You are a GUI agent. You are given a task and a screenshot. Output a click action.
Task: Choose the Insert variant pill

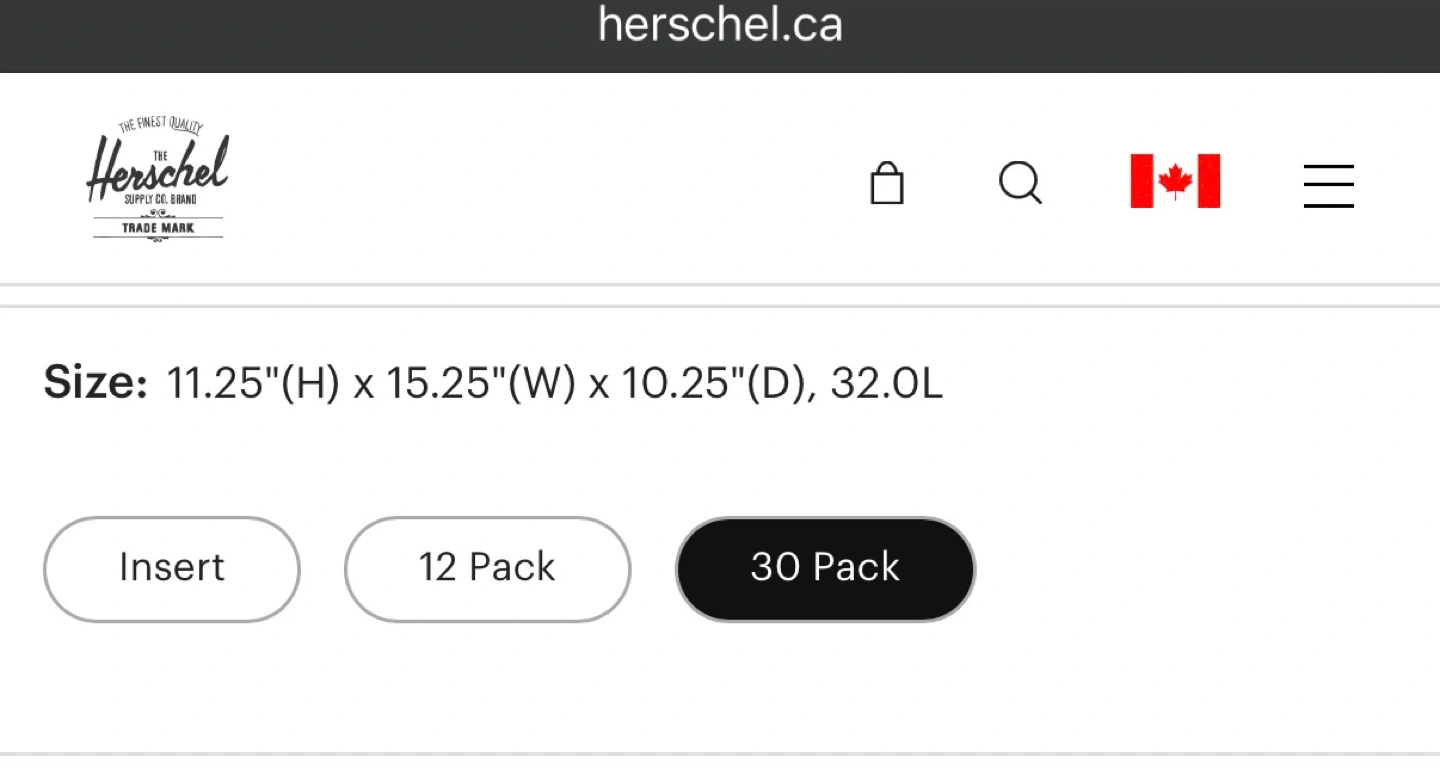click(172, 568)
